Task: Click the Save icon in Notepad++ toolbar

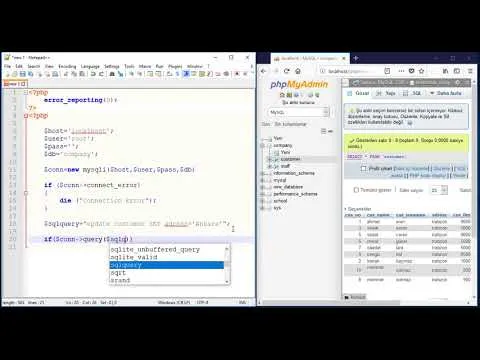Action: point(22,74)
